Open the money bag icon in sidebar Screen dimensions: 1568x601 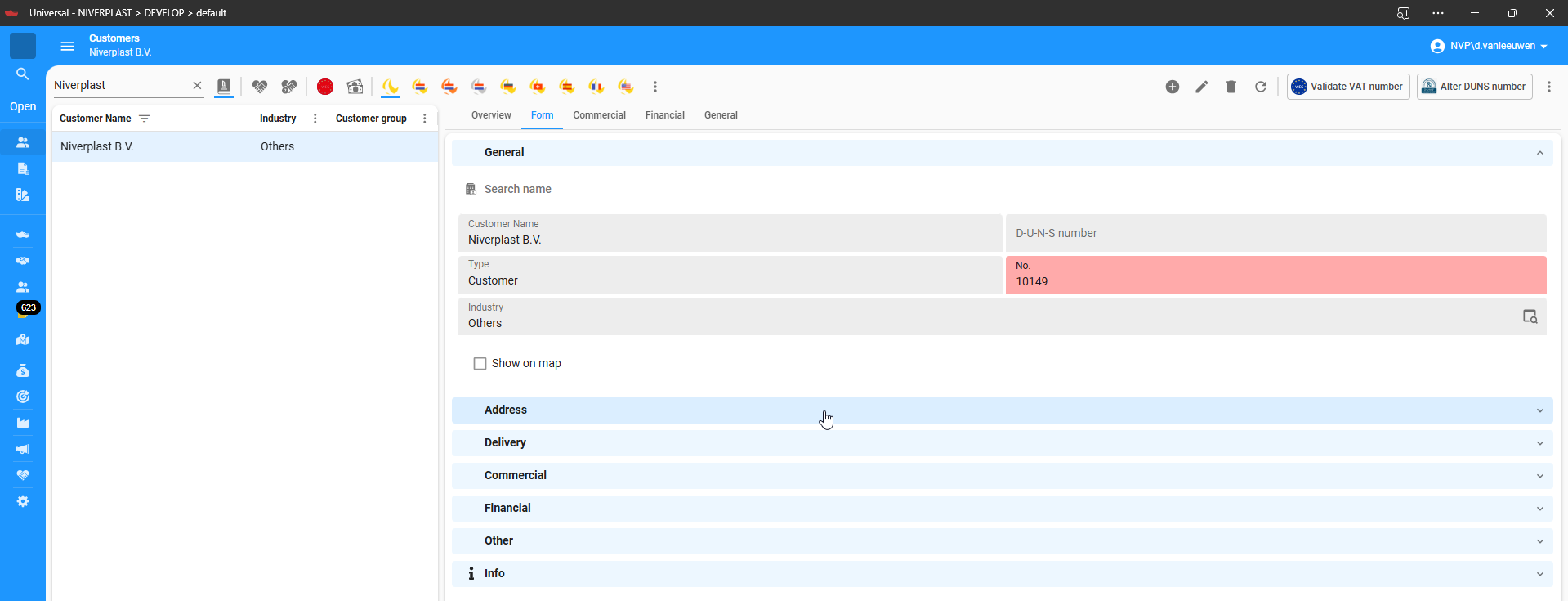click(x=23, y=370)
